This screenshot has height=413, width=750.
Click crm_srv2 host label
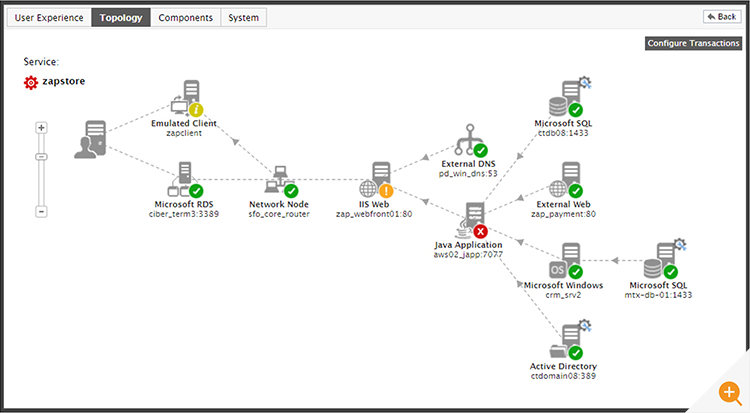point(563,295)
